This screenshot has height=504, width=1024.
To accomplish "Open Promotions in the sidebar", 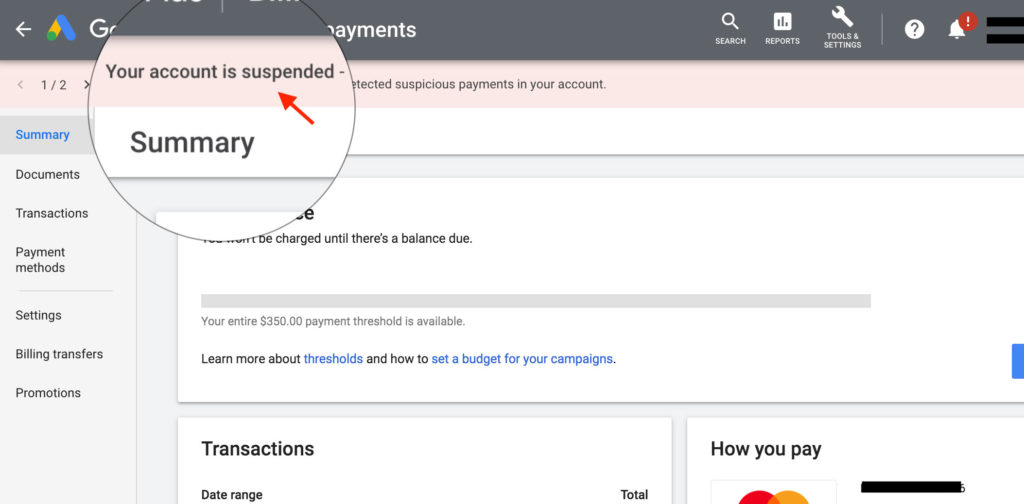I will coord(48,393).
